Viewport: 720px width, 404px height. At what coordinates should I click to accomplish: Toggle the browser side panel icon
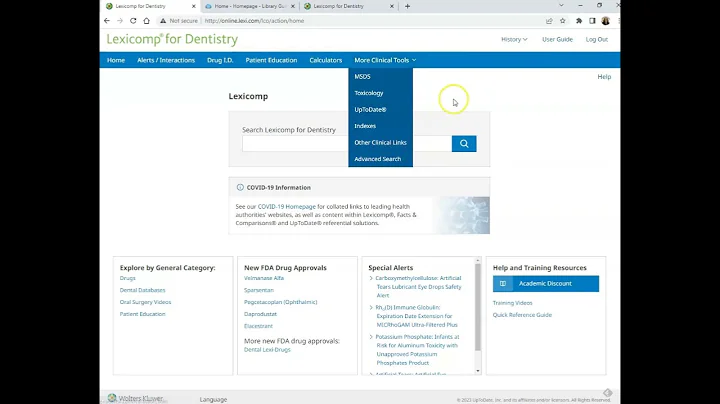592,21
